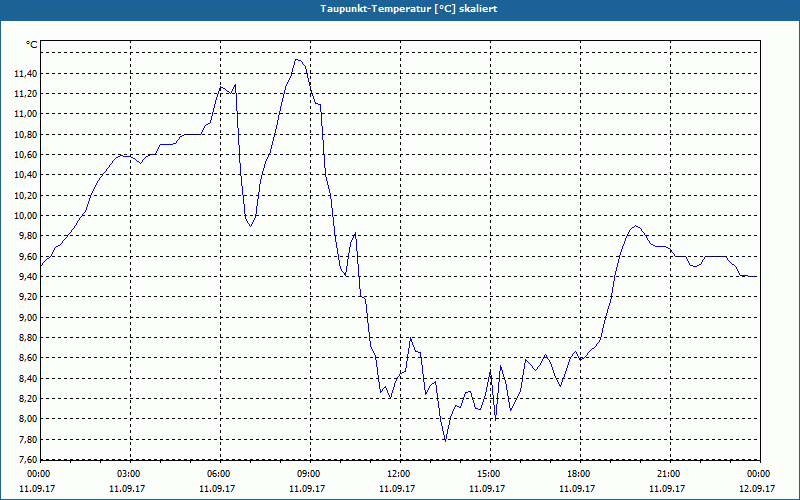Click the '7,80' y-axis value

[28, 440]
